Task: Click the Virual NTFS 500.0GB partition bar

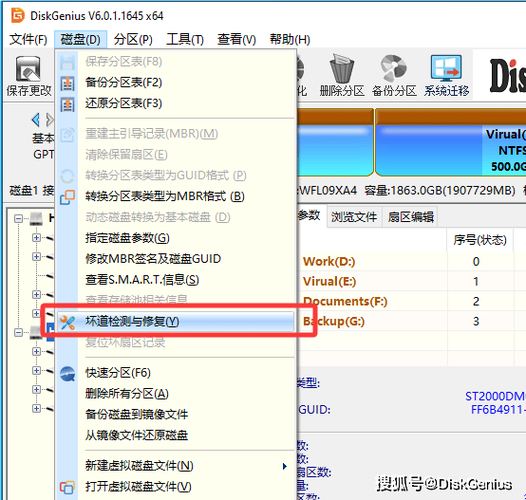Action: point(451,142)
